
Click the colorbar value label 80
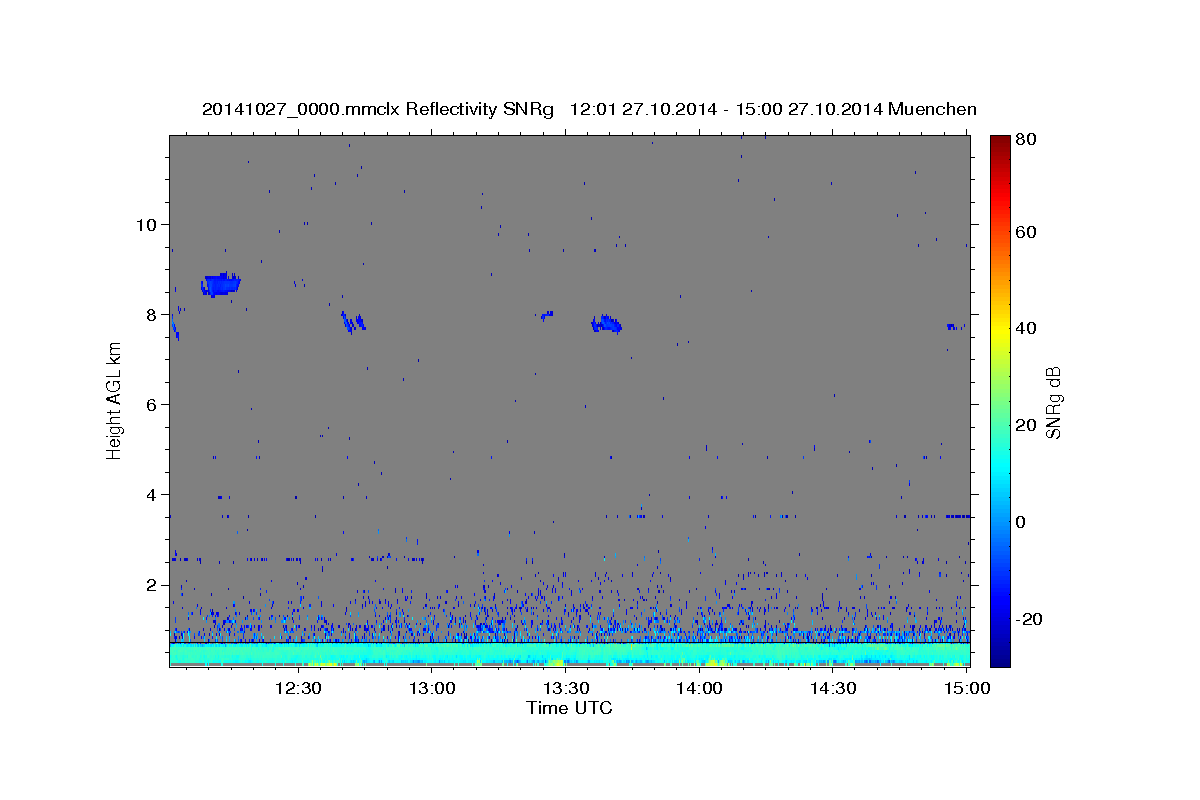tap(1028, 139)
